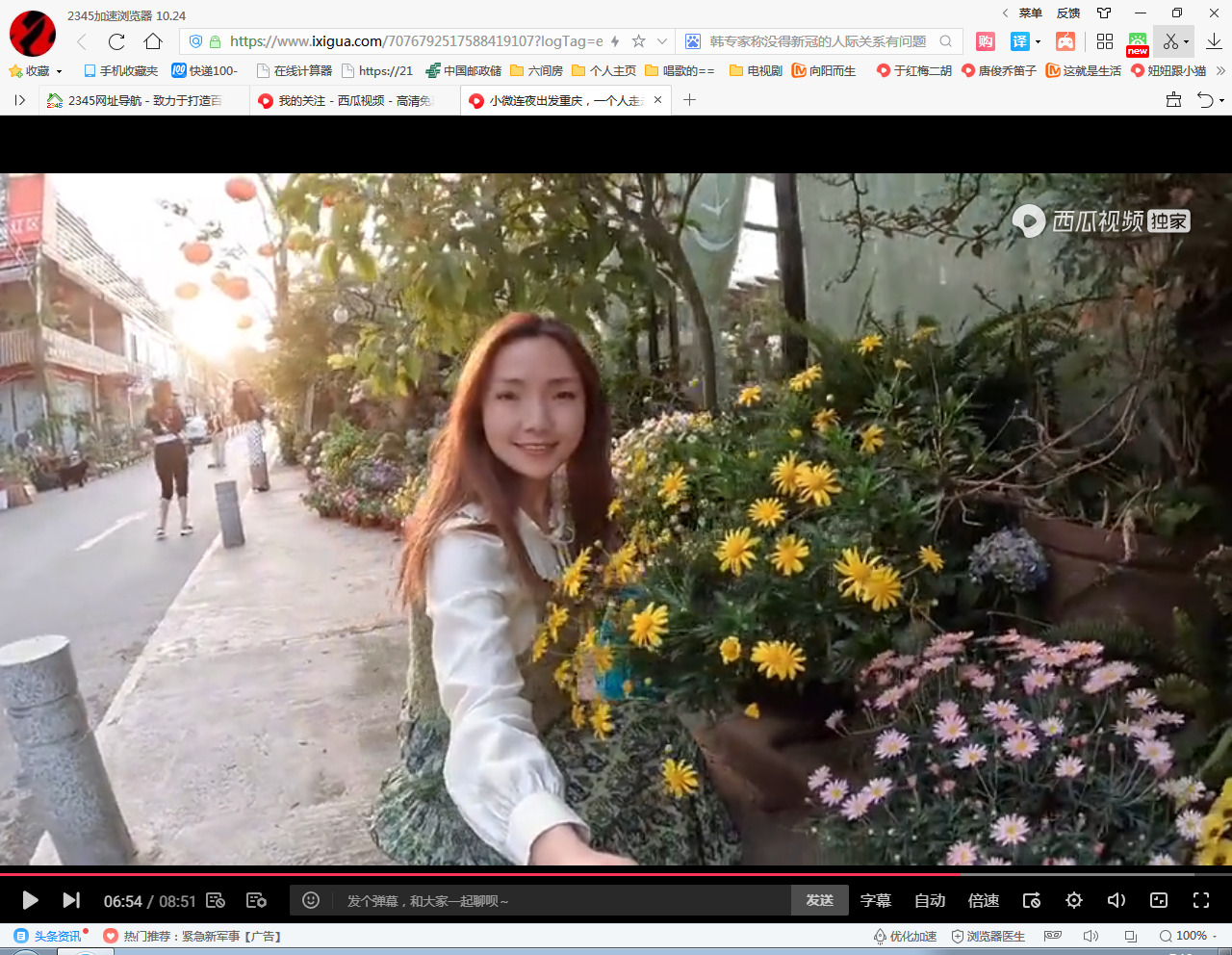
Task: Open 头条资讯 in status bar
Action: click(50, 936)
